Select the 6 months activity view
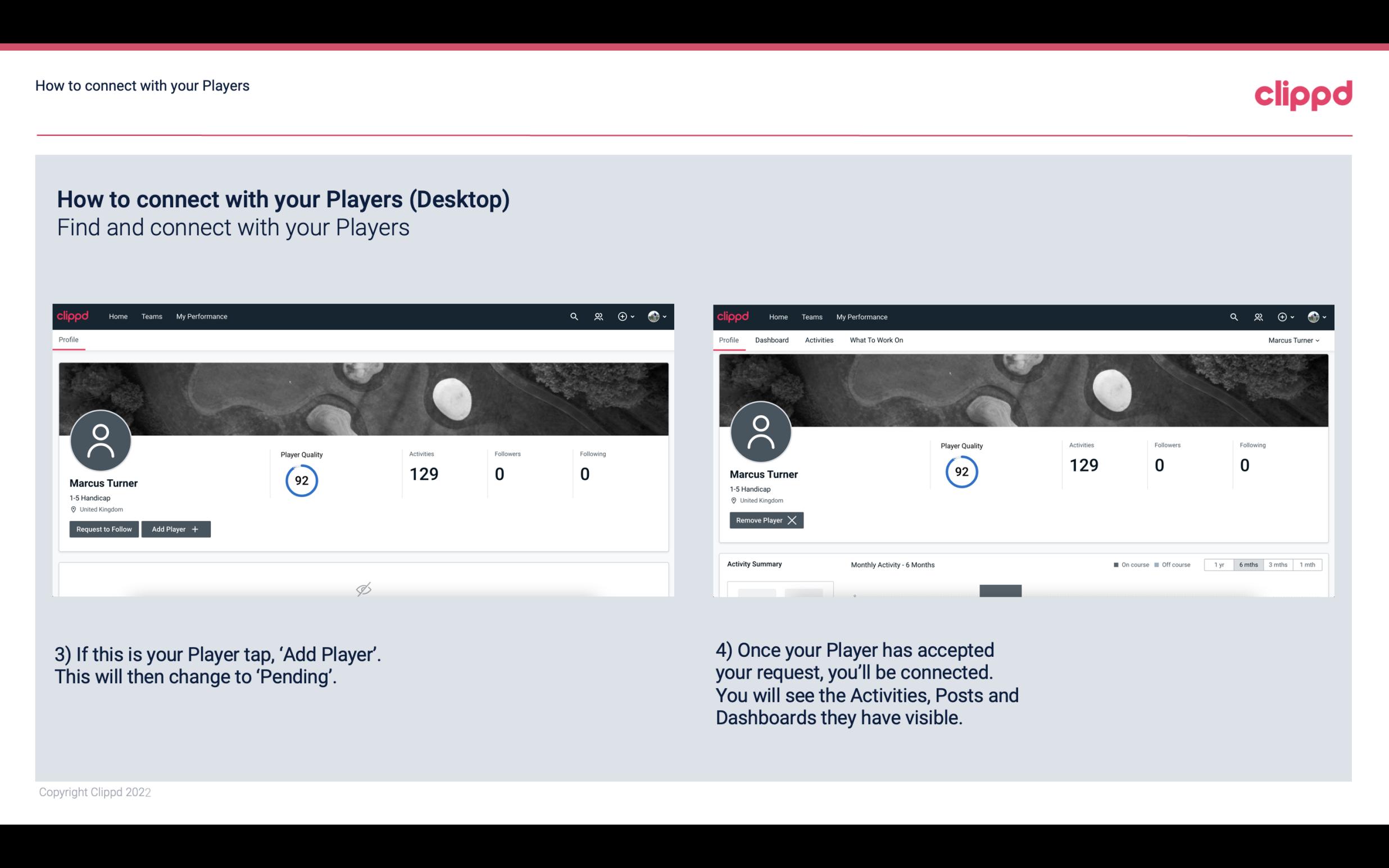This screenshot has height=868, width=1389. 1246,564
